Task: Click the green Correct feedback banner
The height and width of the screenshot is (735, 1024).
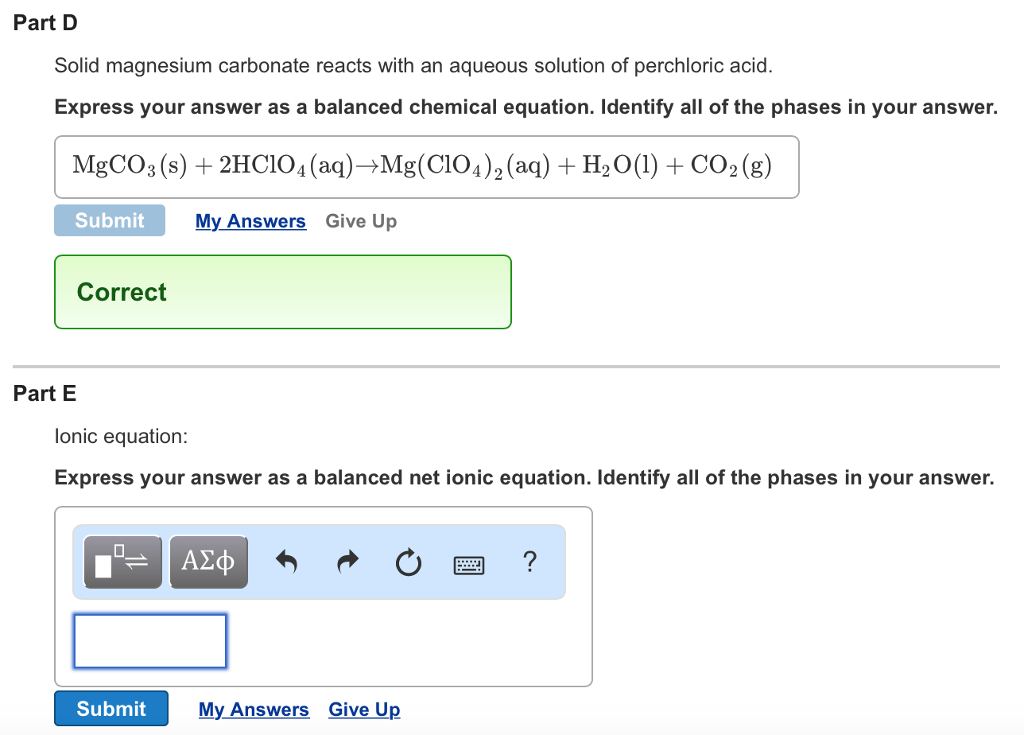Action: [283, 291]
